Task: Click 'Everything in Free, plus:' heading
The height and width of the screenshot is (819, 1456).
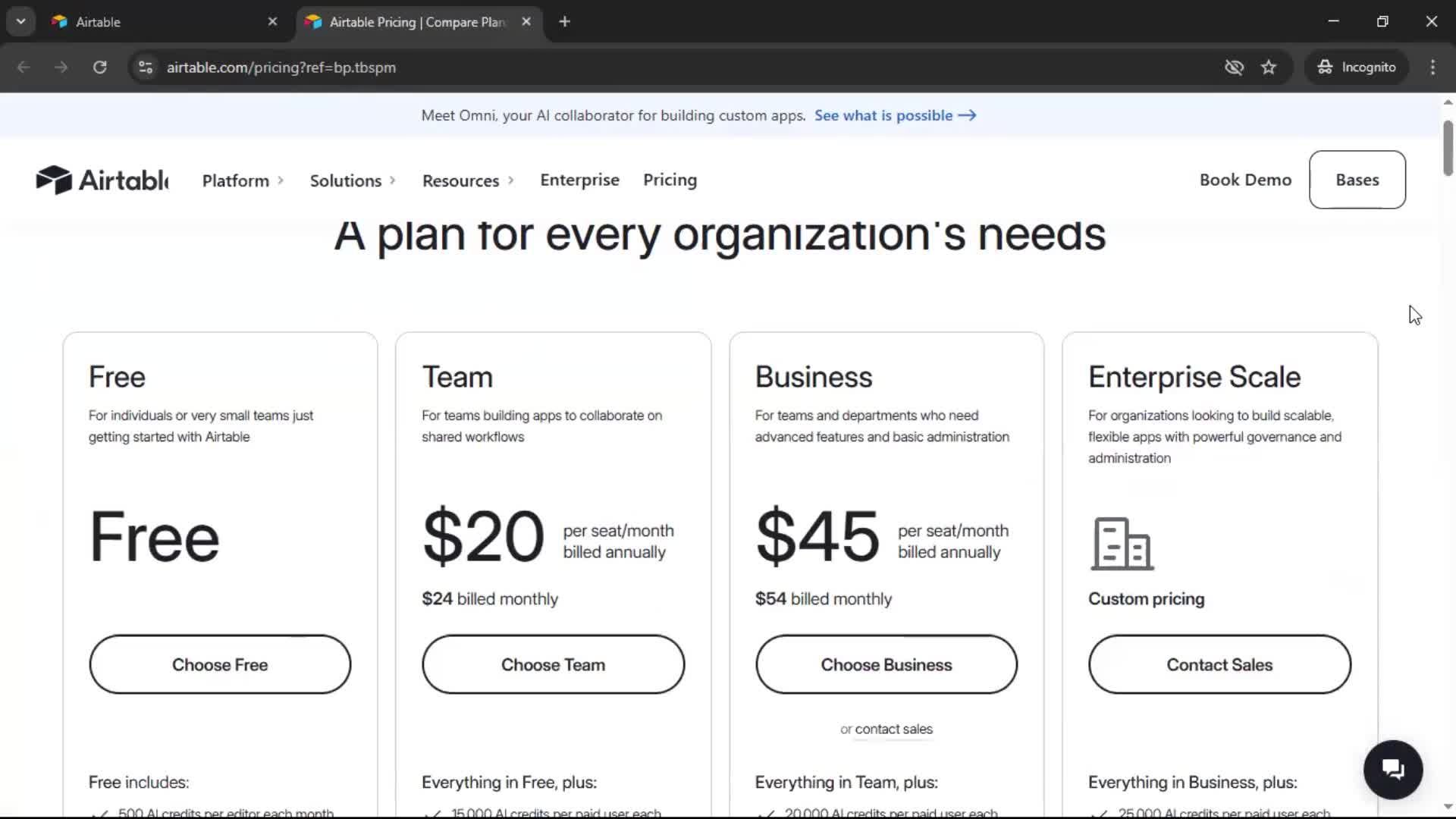Action: coord(510,782)
